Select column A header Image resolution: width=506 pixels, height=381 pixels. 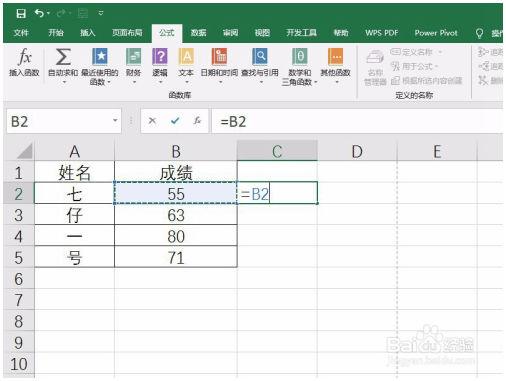click(x=74, y=151)
